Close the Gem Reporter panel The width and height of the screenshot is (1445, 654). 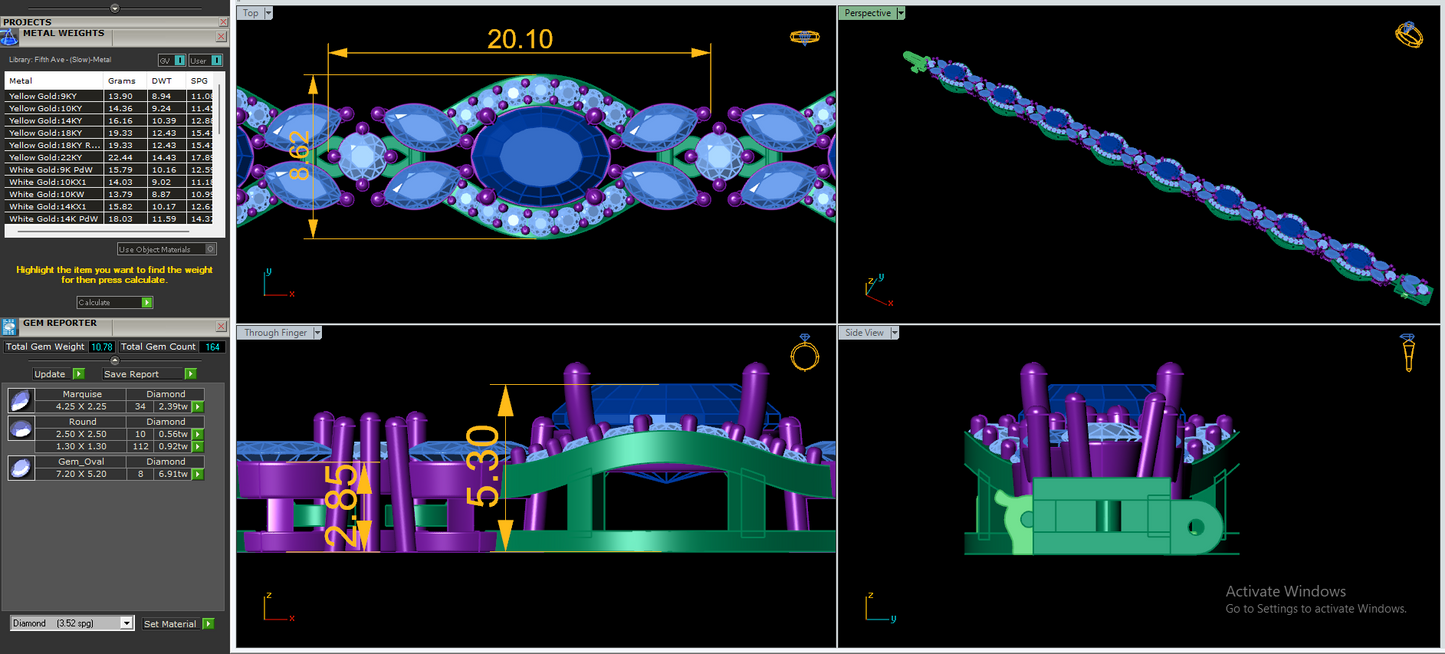click(x=221, y=324)
